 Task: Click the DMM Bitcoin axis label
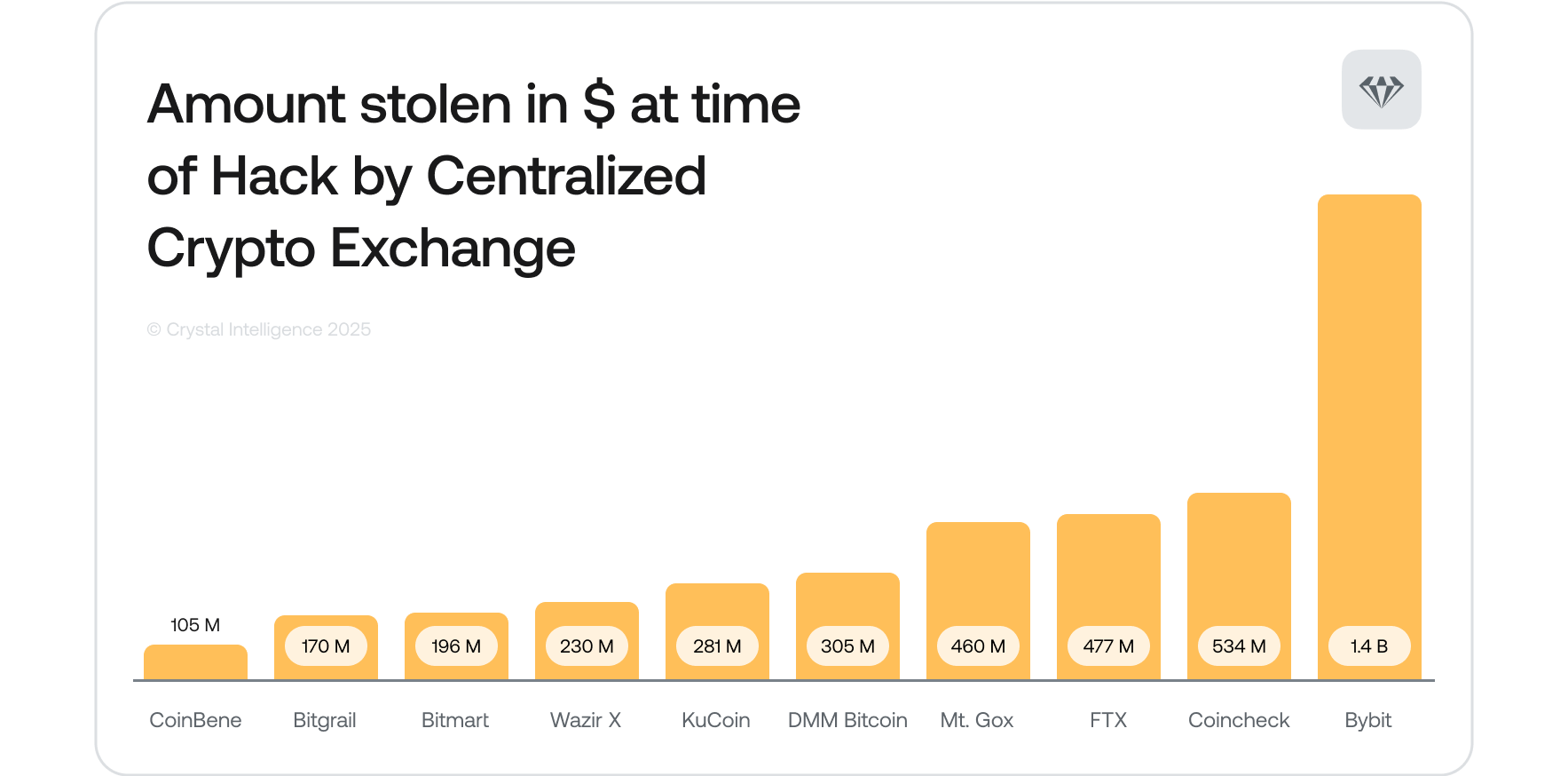point(847,720)
